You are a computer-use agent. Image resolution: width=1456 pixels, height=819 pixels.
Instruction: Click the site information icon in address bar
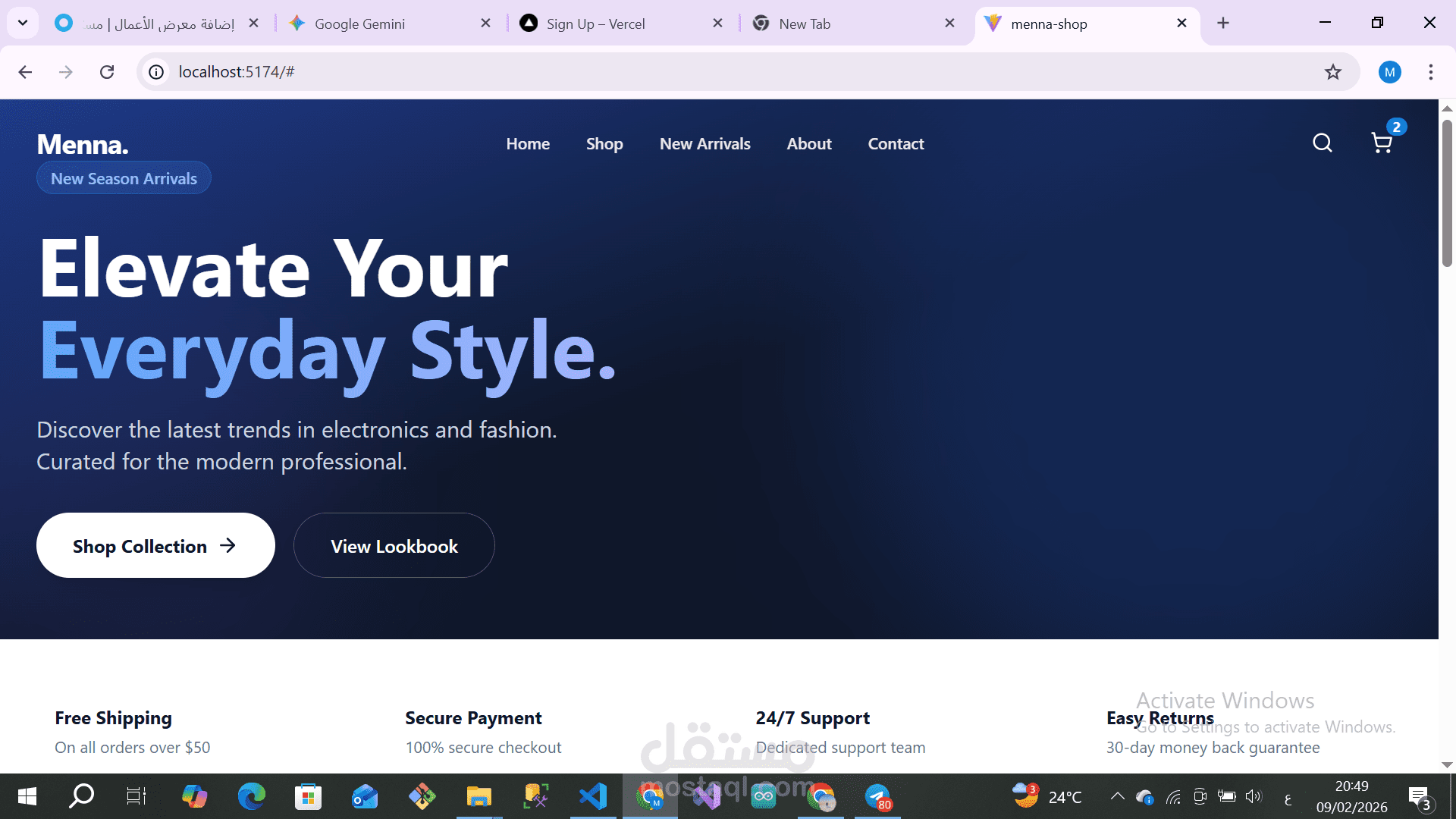tap(155, 72)
